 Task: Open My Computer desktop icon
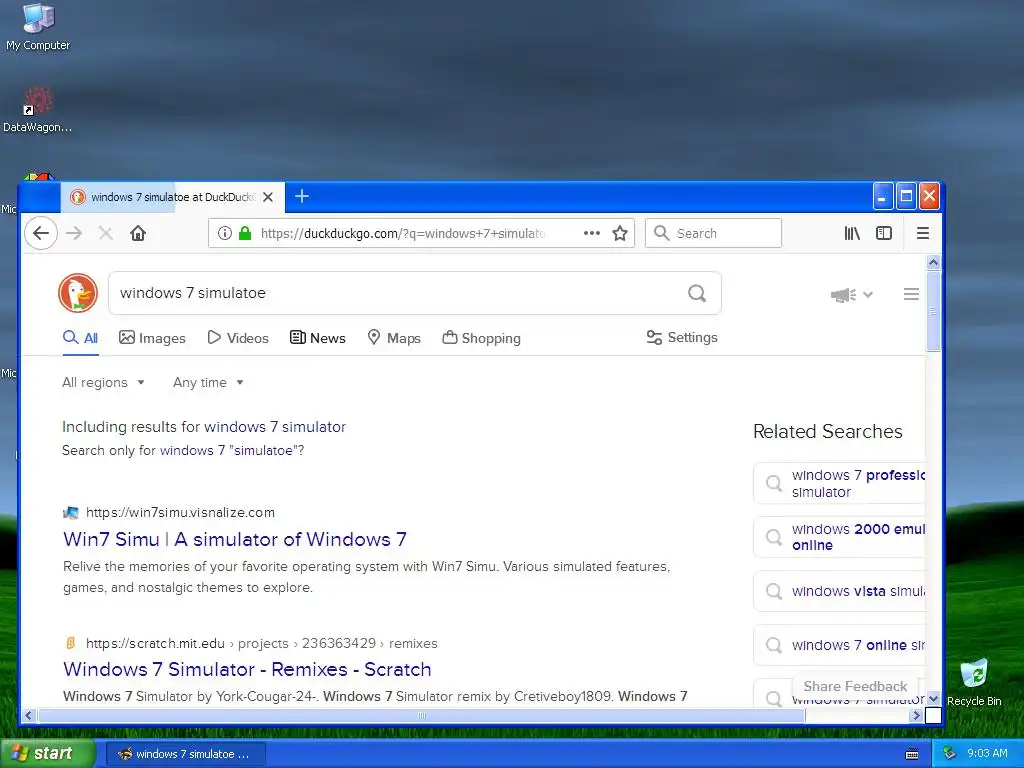[x=38, y=27]
